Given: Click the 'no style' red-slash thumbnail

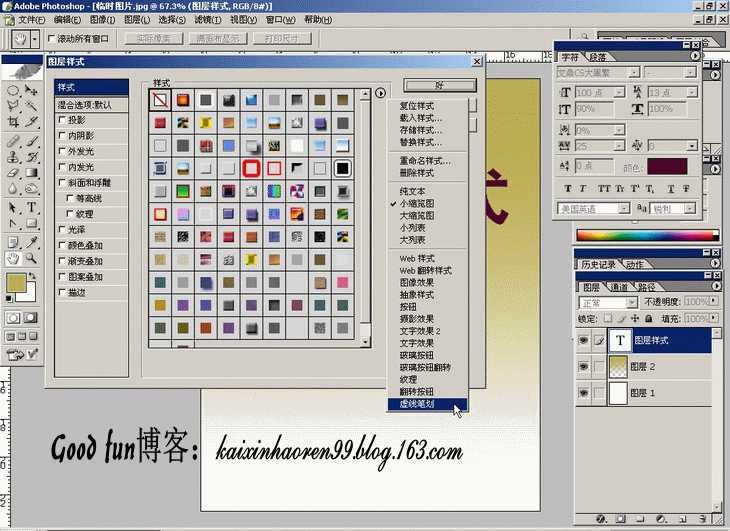Looking at the screenshot, I should (x=160, y=100).
